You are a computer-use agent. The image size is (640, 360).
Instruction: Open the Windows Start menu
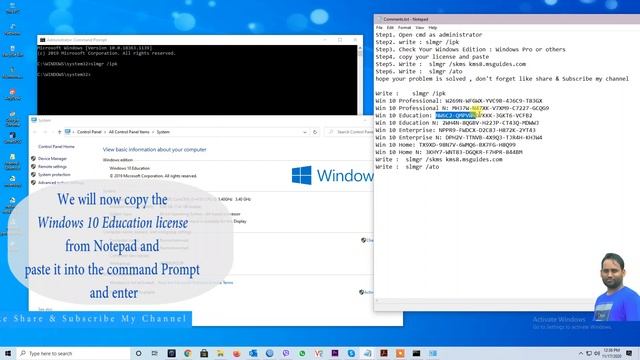8,353
